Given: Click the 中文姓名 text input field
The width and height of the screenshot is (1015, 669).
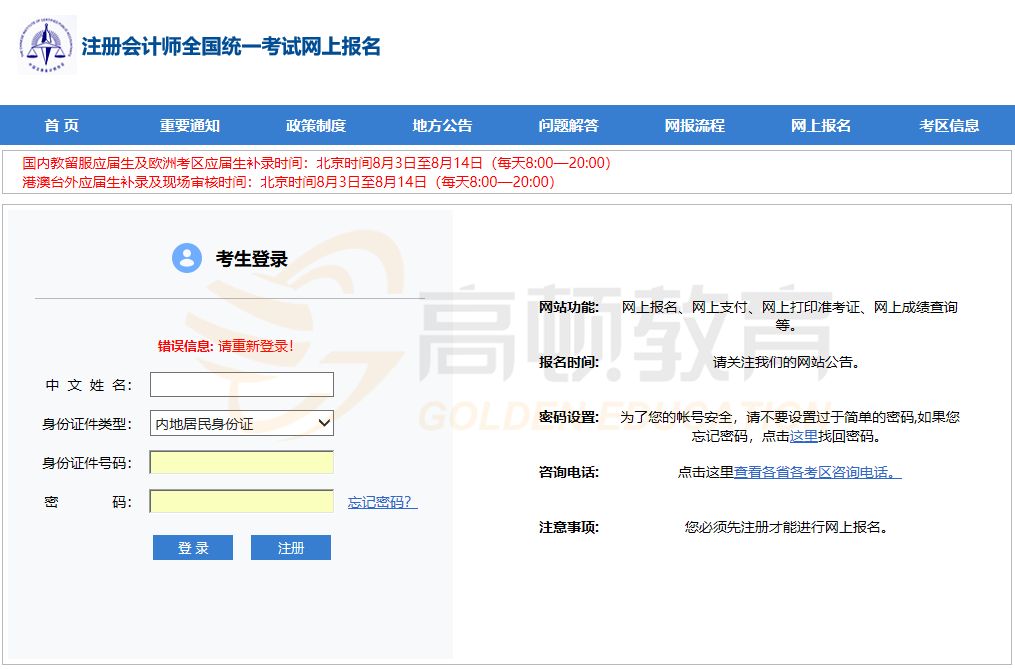Looking at the screenshot, I should pos(241,385).
